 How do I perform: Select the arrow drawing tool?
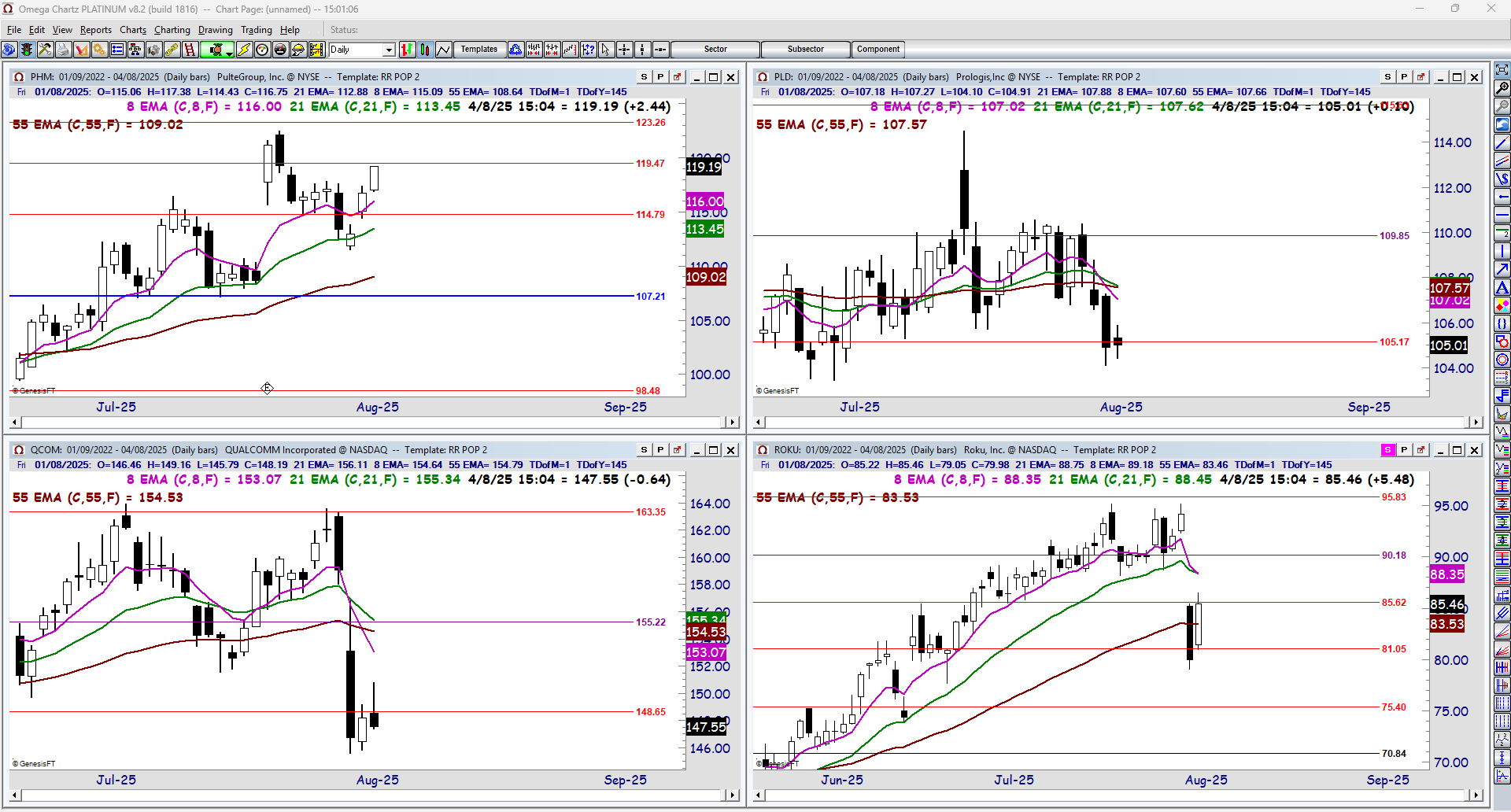pos(1502,269)
